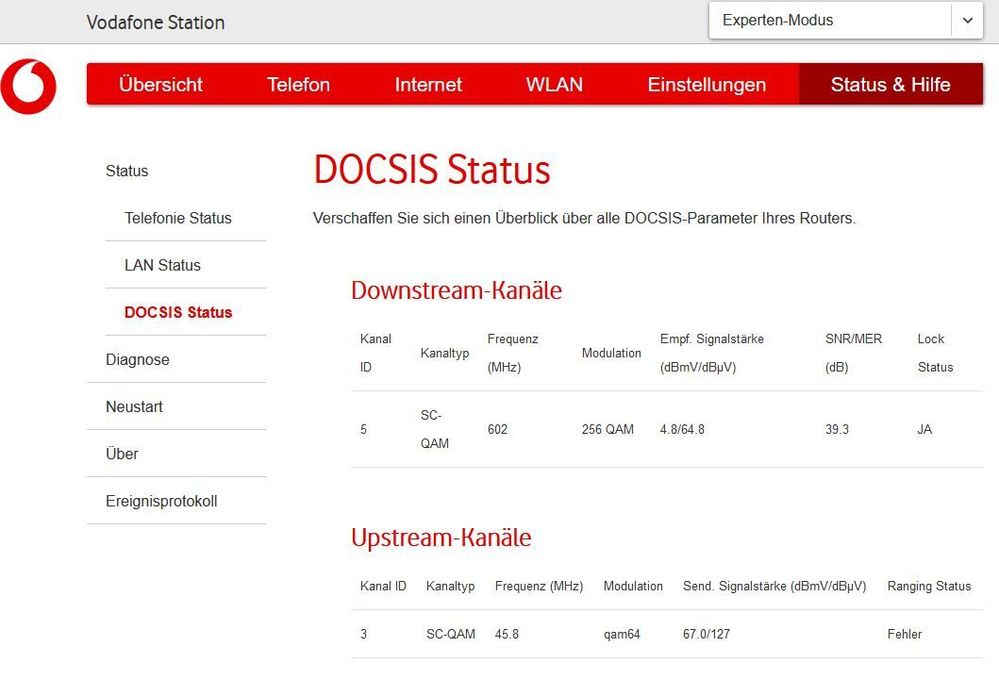Open Diagnose in the sidebar
The height and width of the screenshot is (694, 999).
[138, 359]
